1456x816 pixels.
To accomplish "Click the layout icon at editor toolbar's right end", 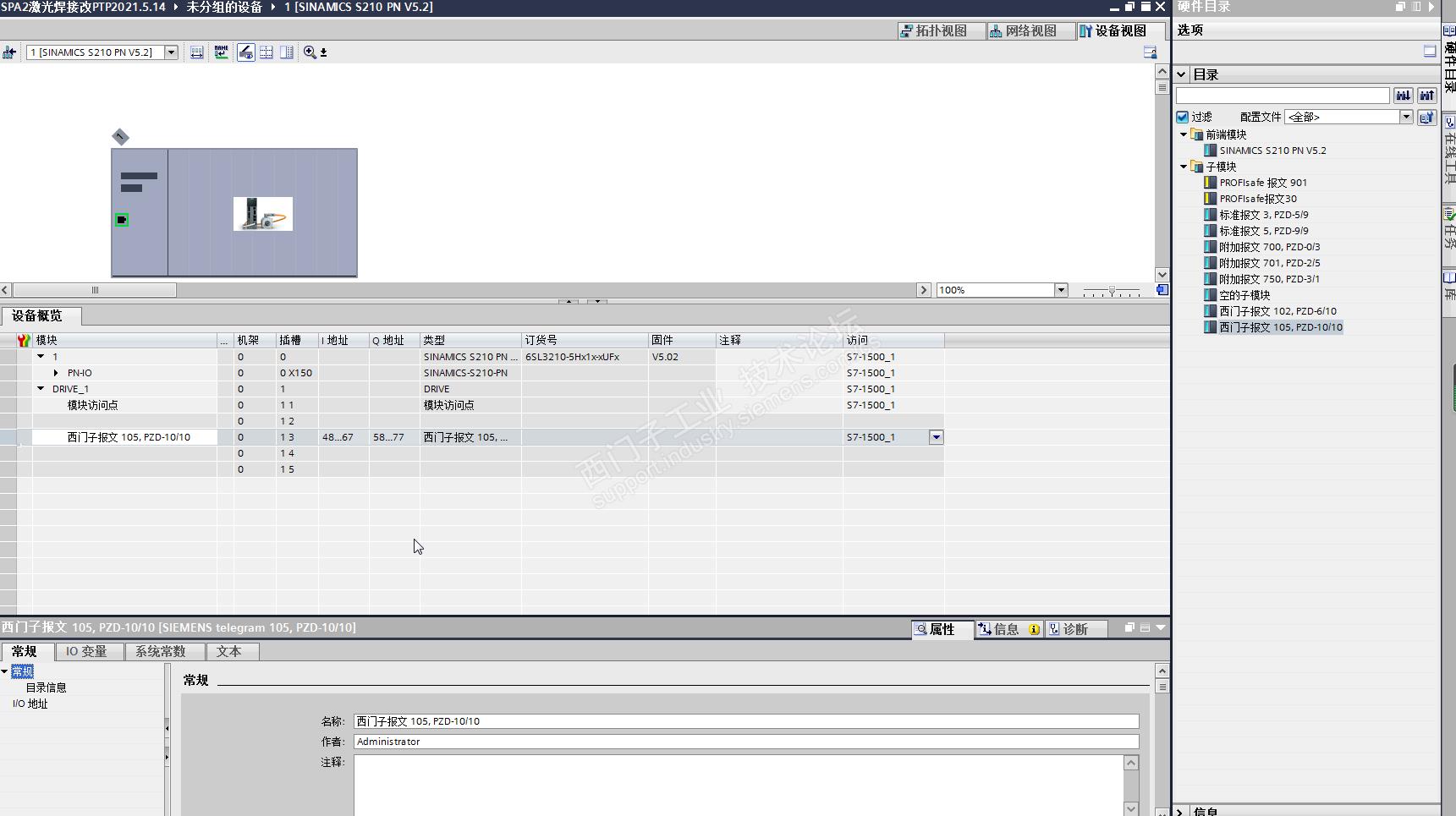I will click(1150, 52).
